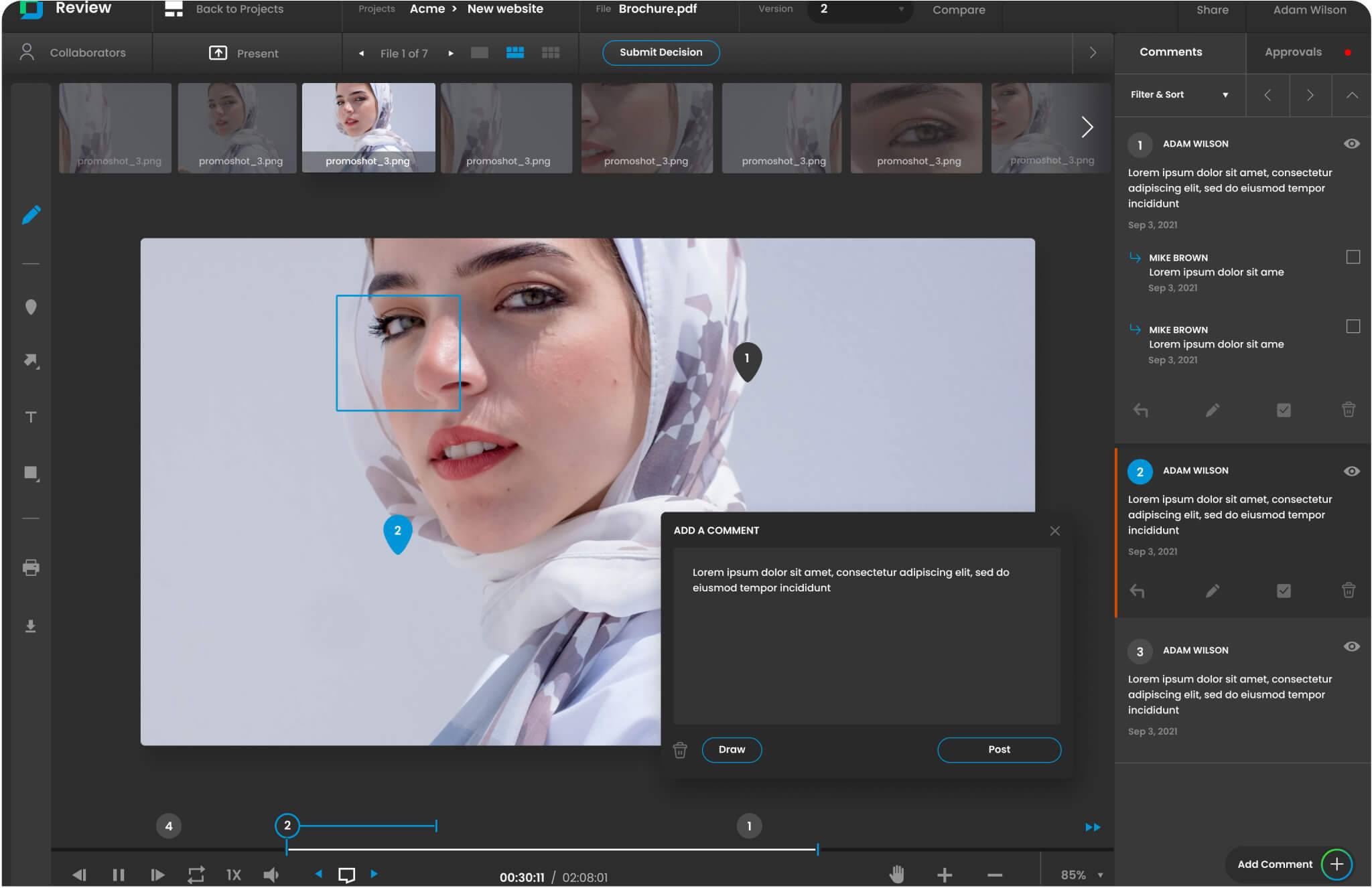This screenshot has width=1372, height=888.
Task: Click the download icon in sidebar
Action: point(31,626)
